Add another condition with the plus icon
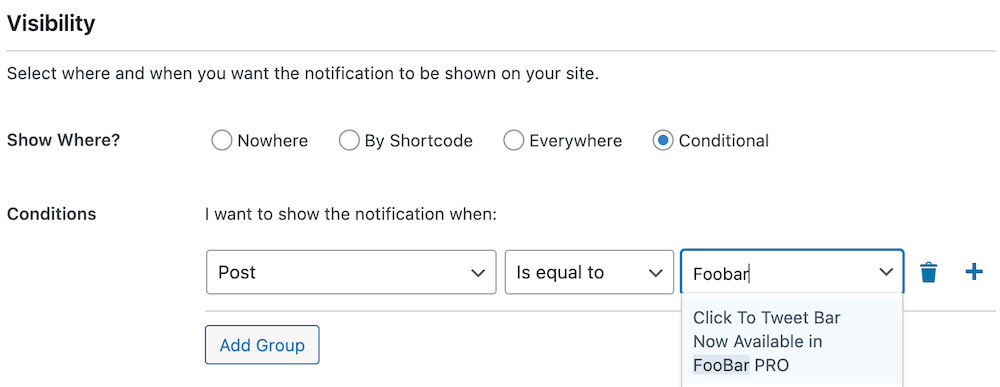 (973, 273)
